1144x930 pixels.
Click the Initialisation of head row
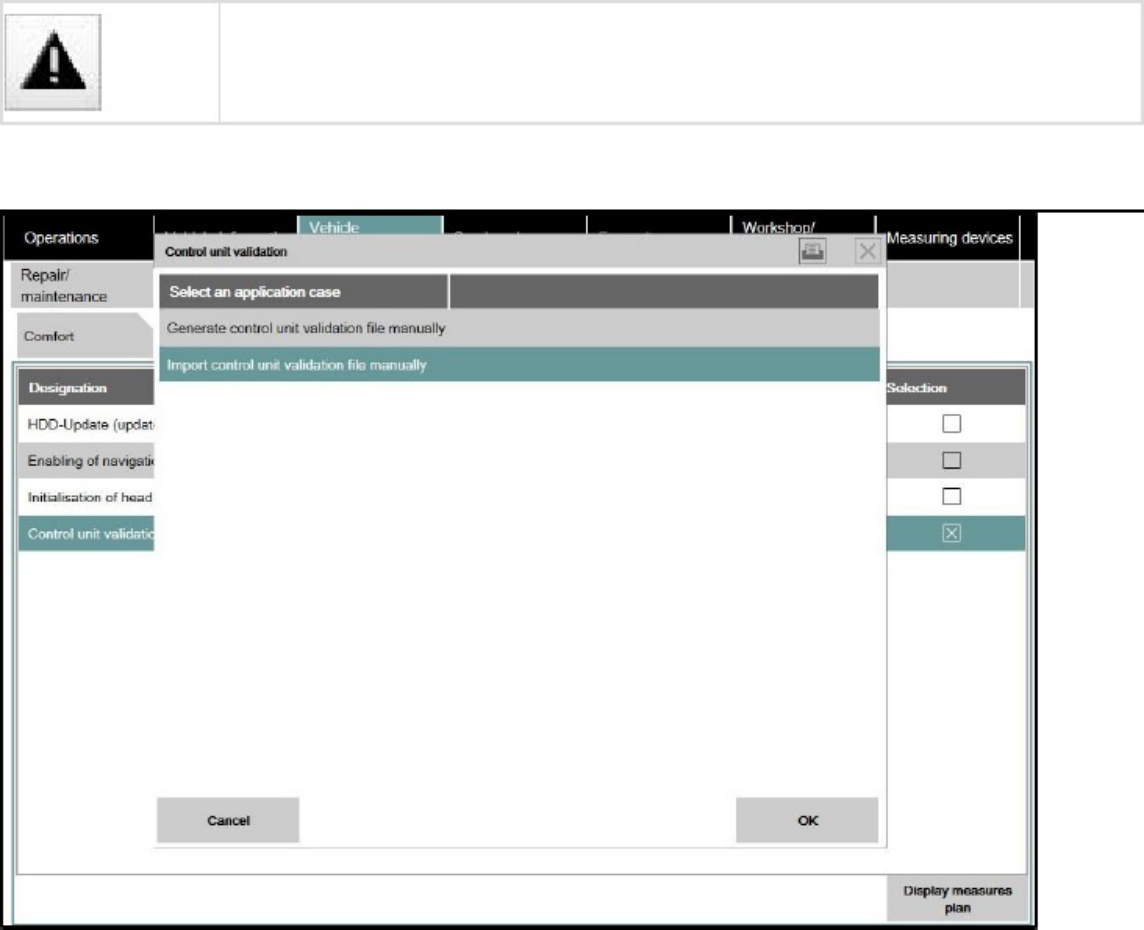point(86,497)
